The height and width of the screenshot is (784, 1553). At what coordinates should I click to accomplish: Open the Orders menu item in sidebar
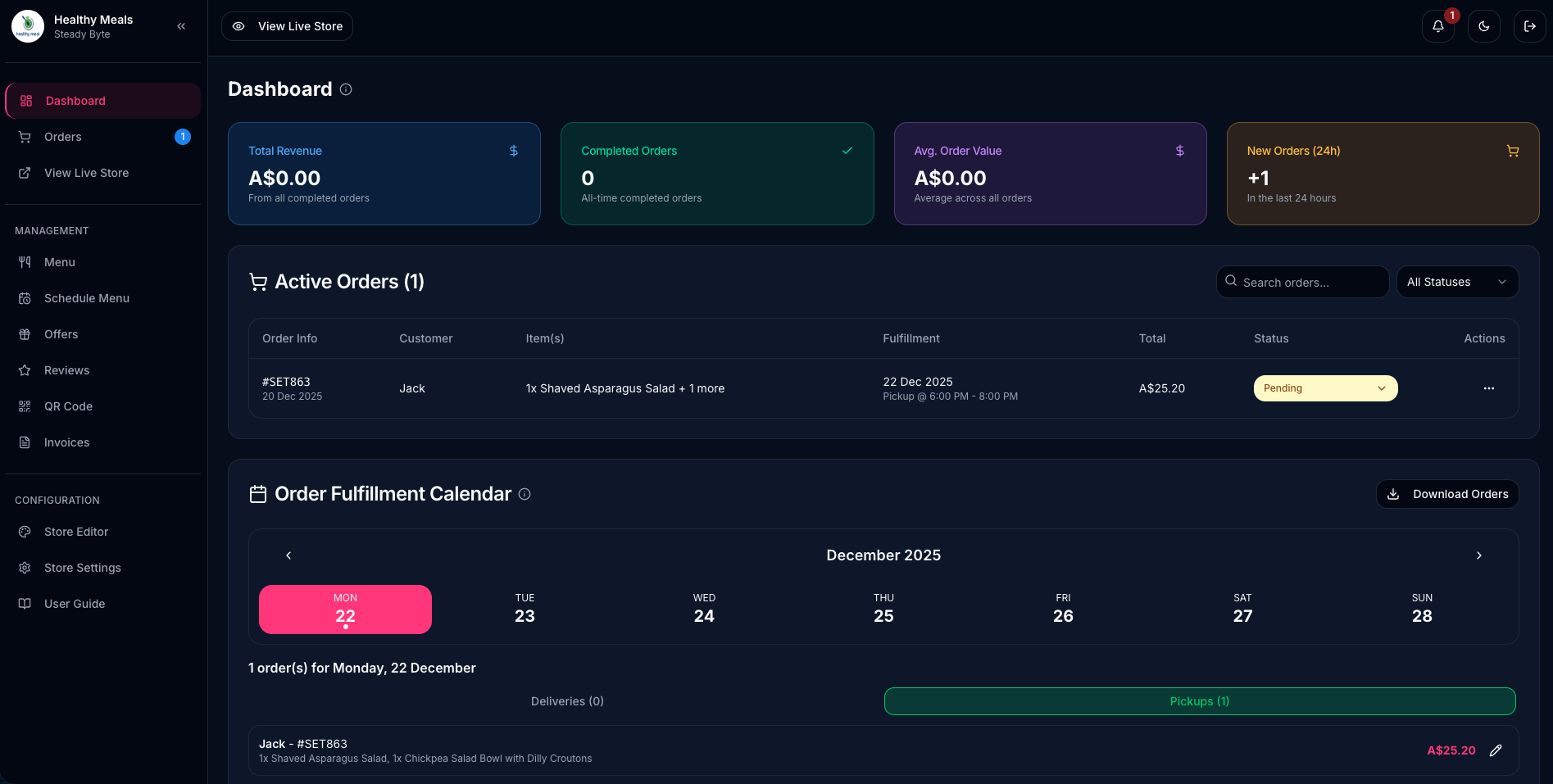(x=62, y=137)
